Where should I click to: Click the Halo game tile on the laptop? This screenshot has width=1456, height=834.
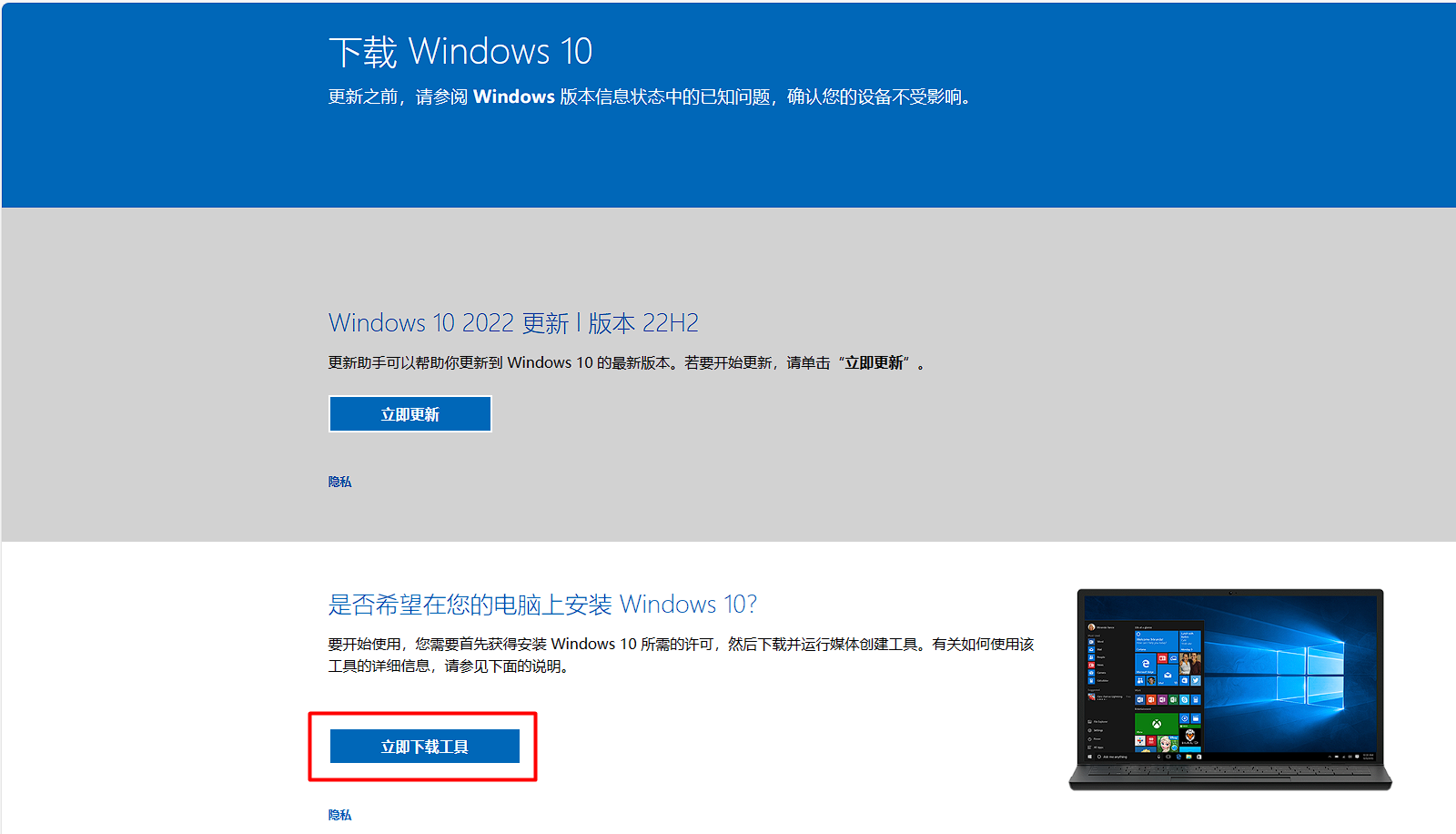1190,736
